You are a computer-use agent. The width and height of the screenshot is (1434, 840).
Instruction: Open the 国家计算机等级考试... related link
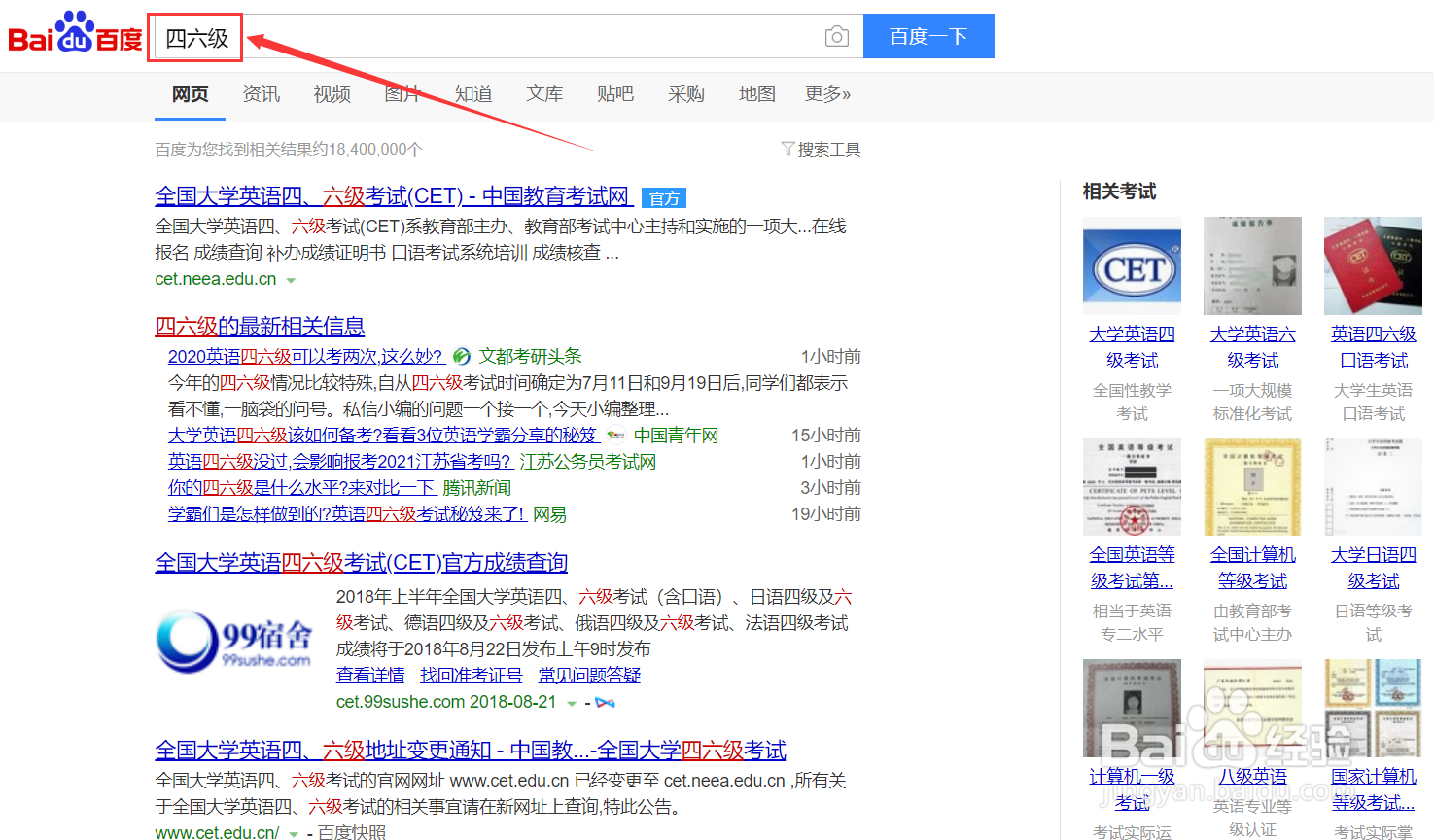1373,789
